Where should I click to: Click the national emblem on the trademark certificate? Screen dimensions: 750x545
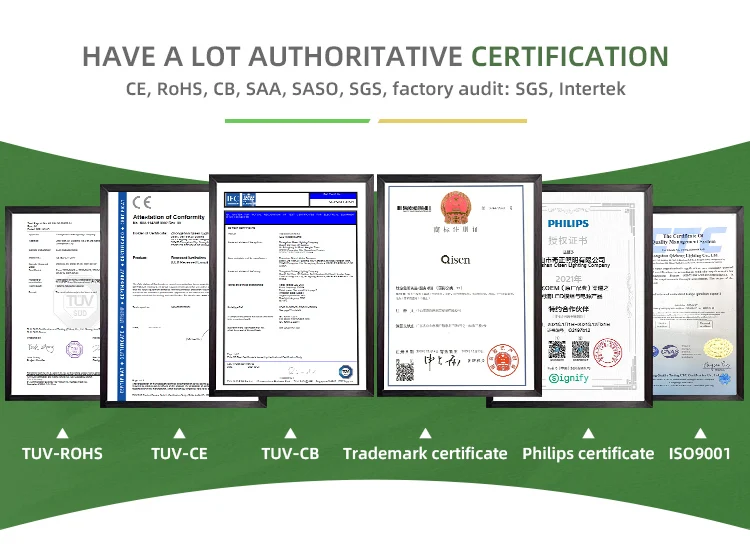point(456,207)
